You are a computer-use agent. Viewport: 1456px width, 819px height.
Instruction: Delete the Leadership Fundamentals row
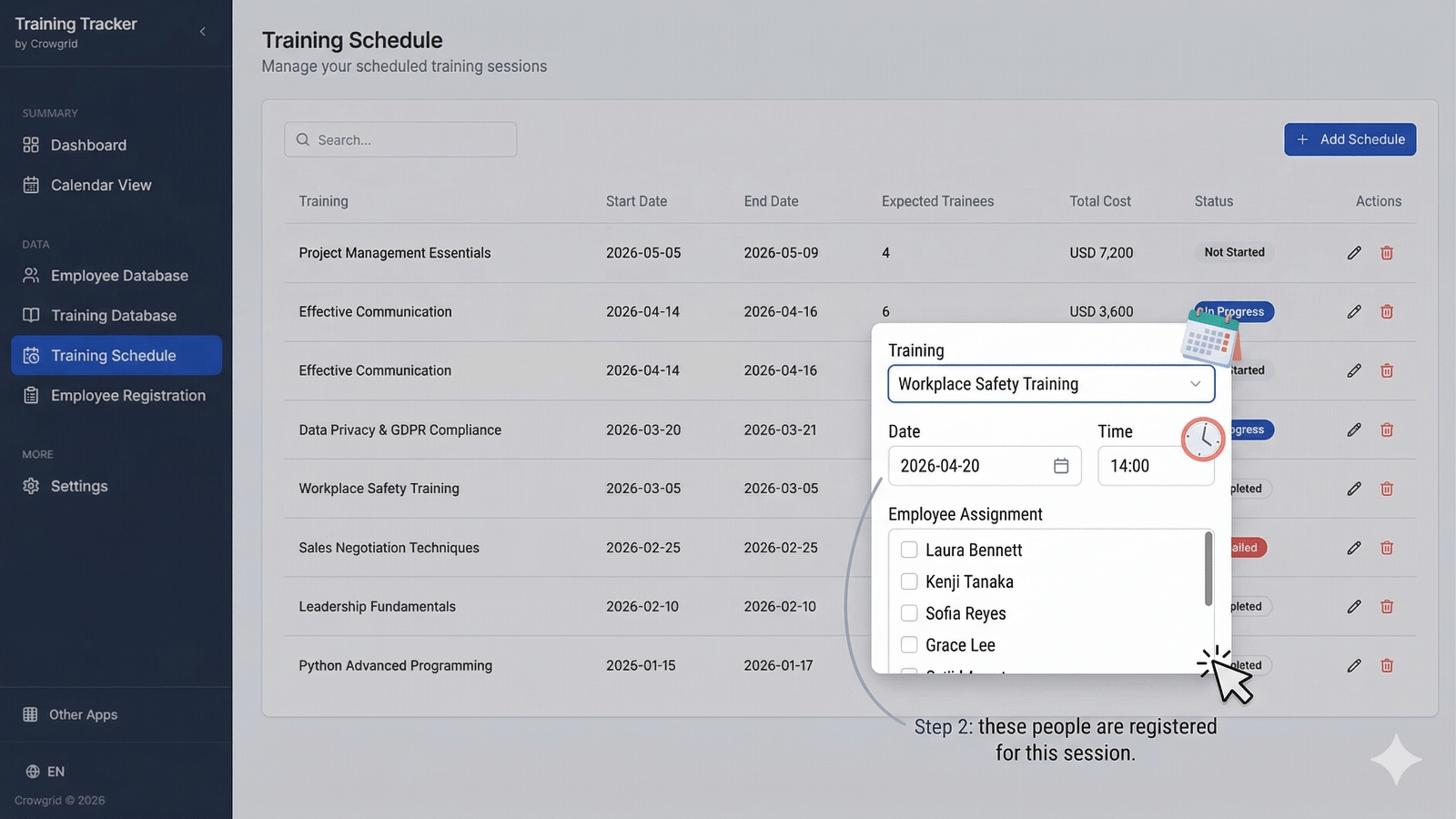pos(1387,606)
